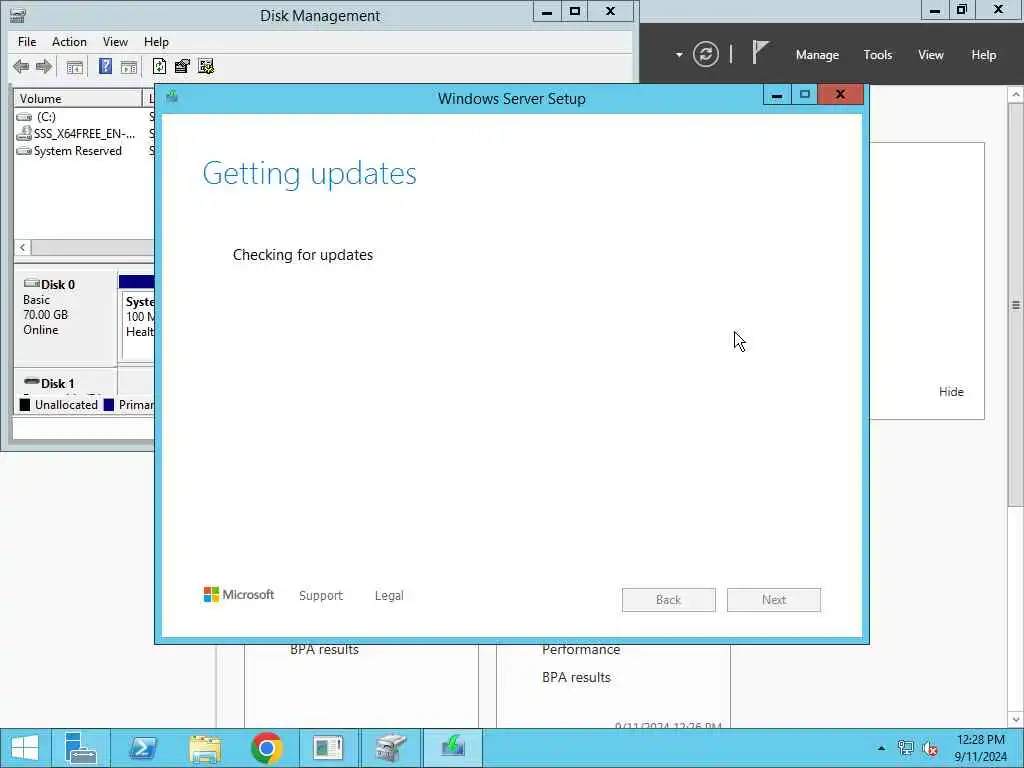
Task: Click the Volume column header
Action: point(78,99)
